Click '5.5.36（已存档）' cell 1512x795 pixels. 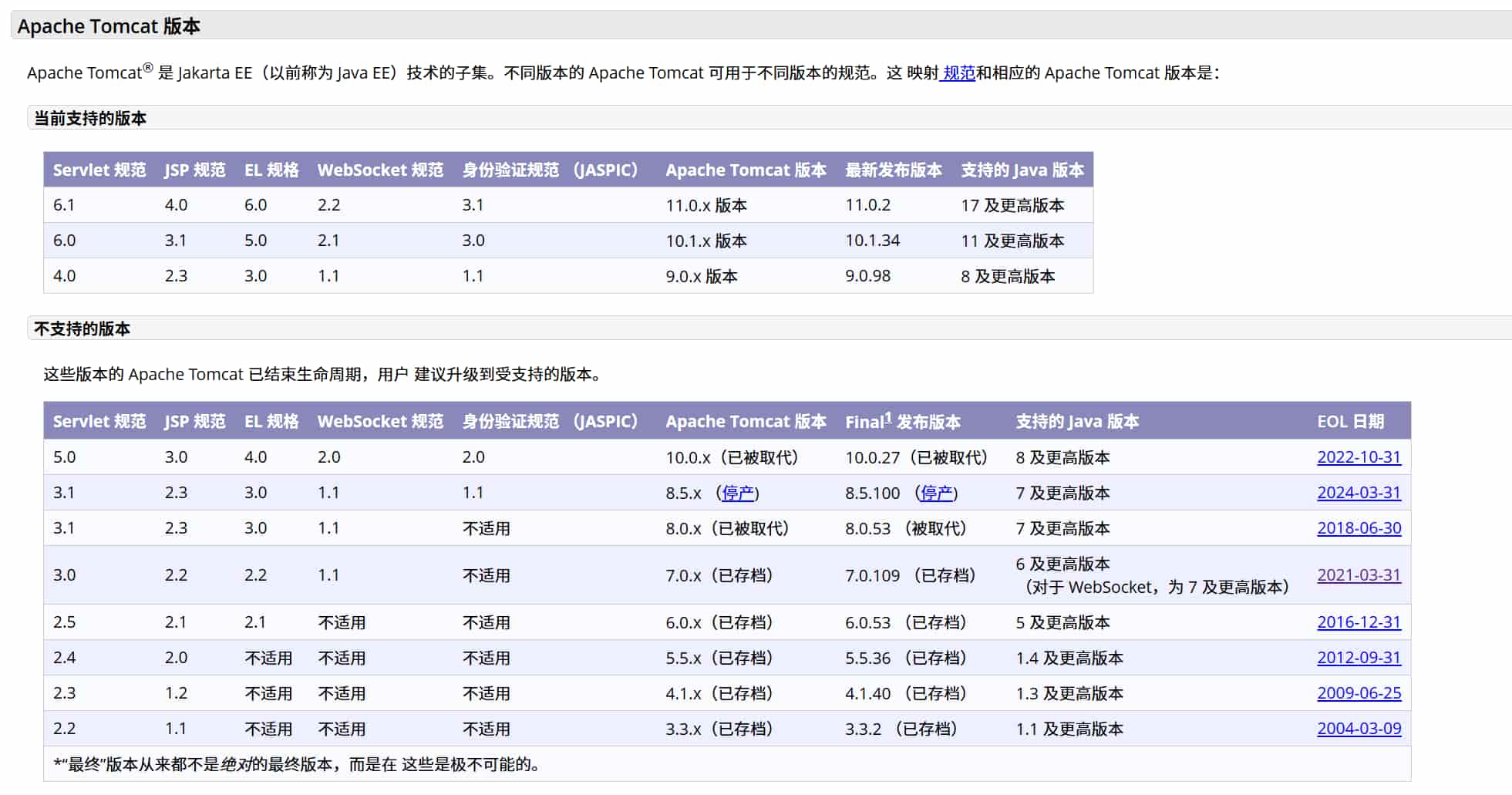905,658
